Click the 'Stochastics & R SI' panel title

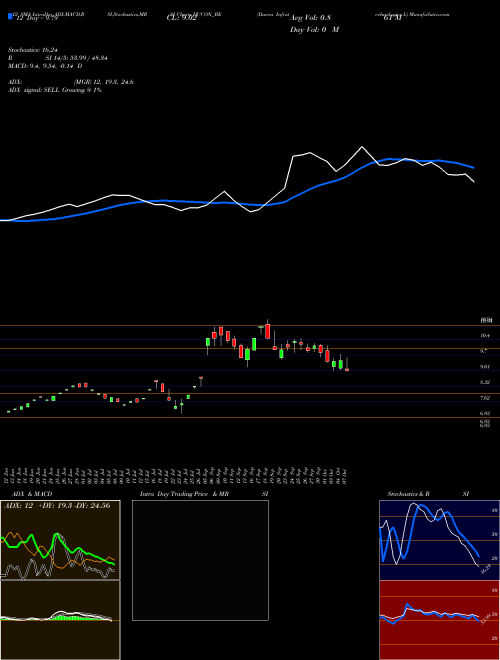coord(428,494)
